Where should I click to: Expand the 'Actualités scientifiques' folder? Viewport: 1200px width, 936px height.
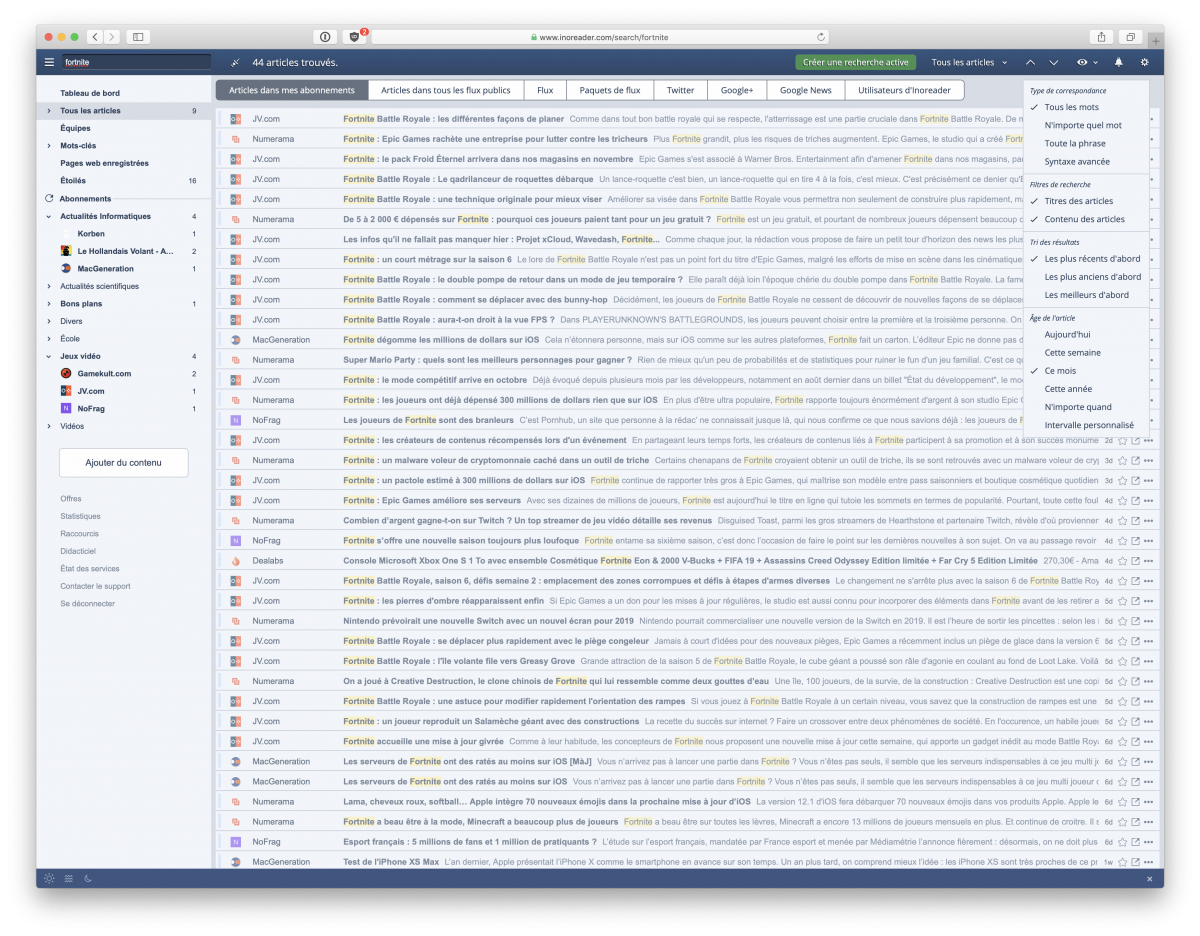[48, 286]
